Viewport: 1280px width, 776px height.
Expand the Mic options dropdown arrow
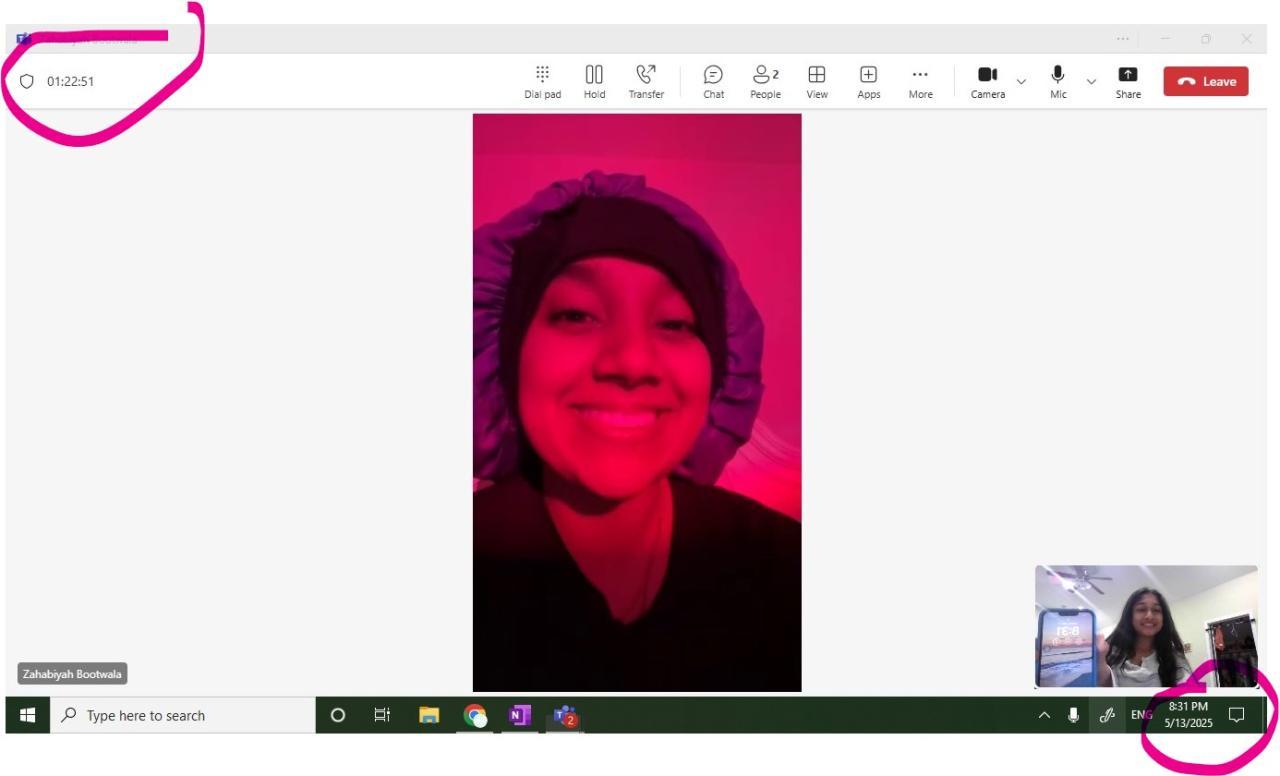coord(1091,81)
